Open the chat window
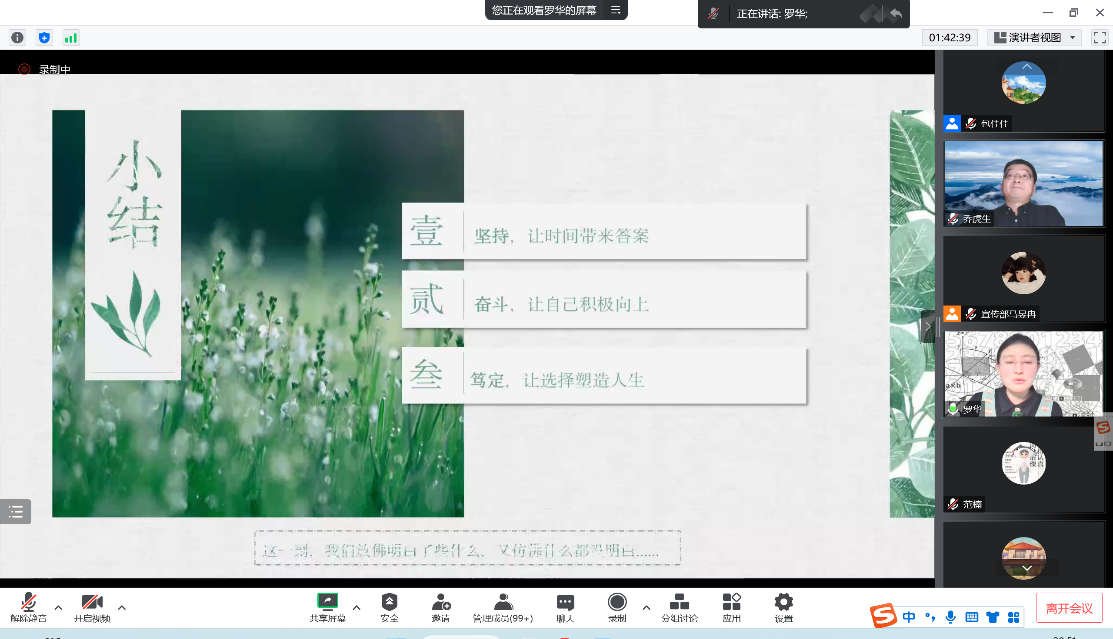 [565, 603]
